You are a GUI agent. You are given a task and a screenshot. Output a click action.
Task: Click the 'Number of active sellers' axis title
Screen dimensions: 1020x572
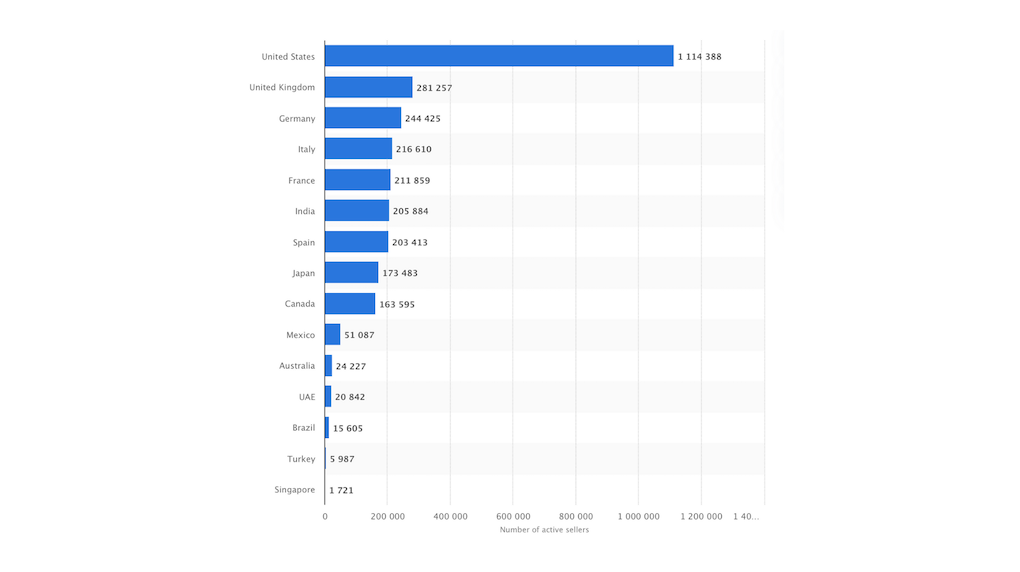tap(544, 530)
